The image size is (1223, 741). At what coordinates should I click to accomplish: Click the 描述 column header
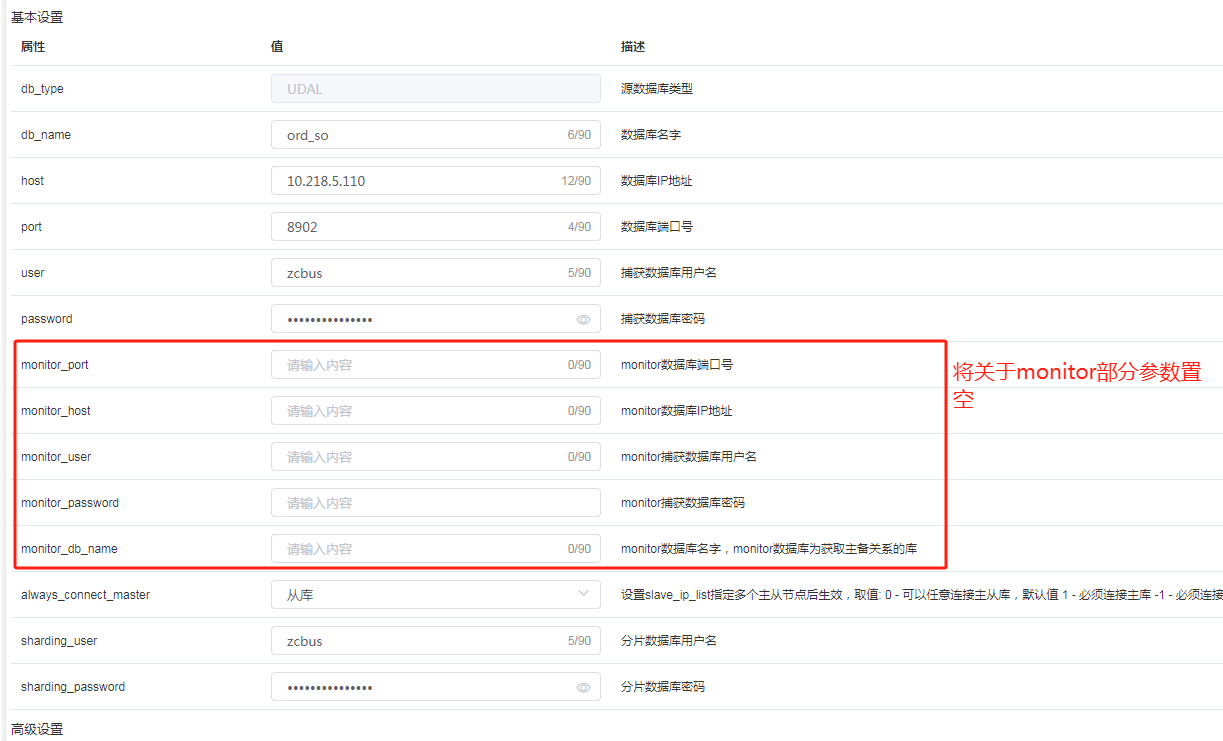click(x=633, y=47)
